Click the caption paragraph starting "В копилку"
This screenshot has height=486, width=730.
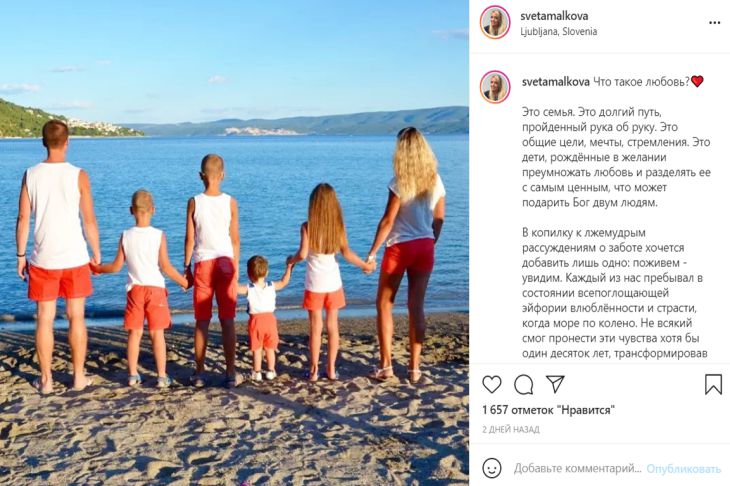coord(614,293)
